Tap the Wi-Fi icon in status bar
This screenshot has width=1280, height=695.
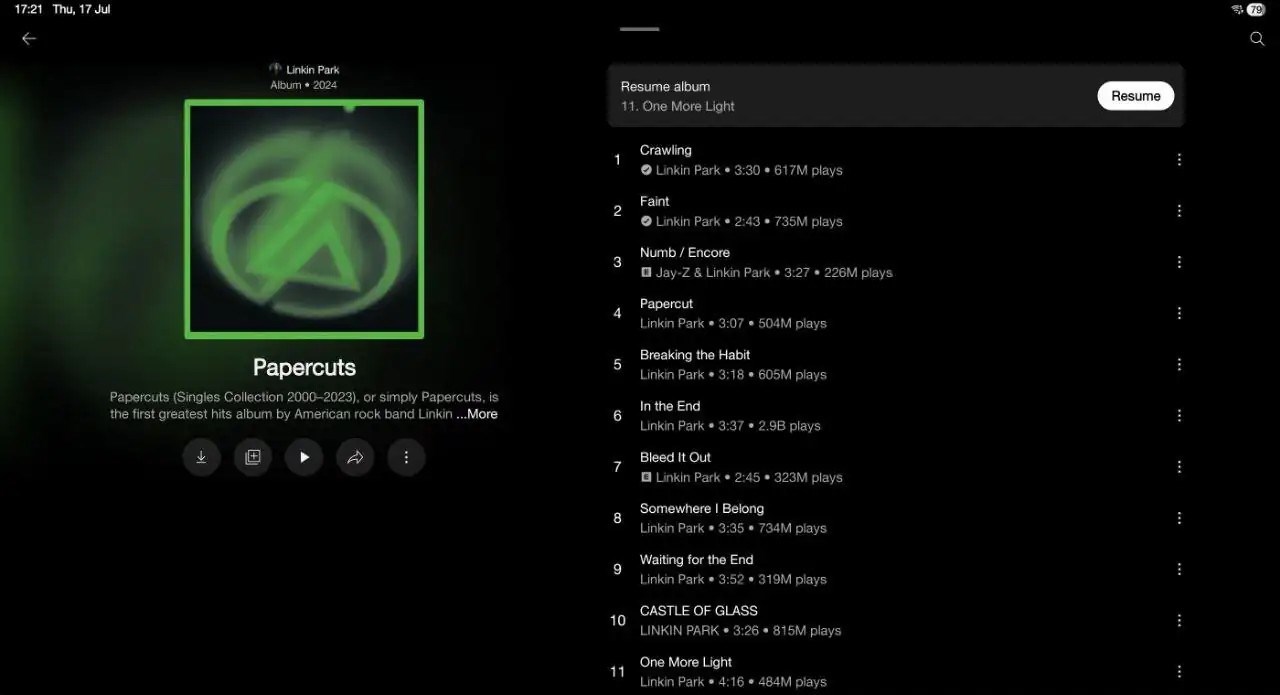tap(1236, 10)
